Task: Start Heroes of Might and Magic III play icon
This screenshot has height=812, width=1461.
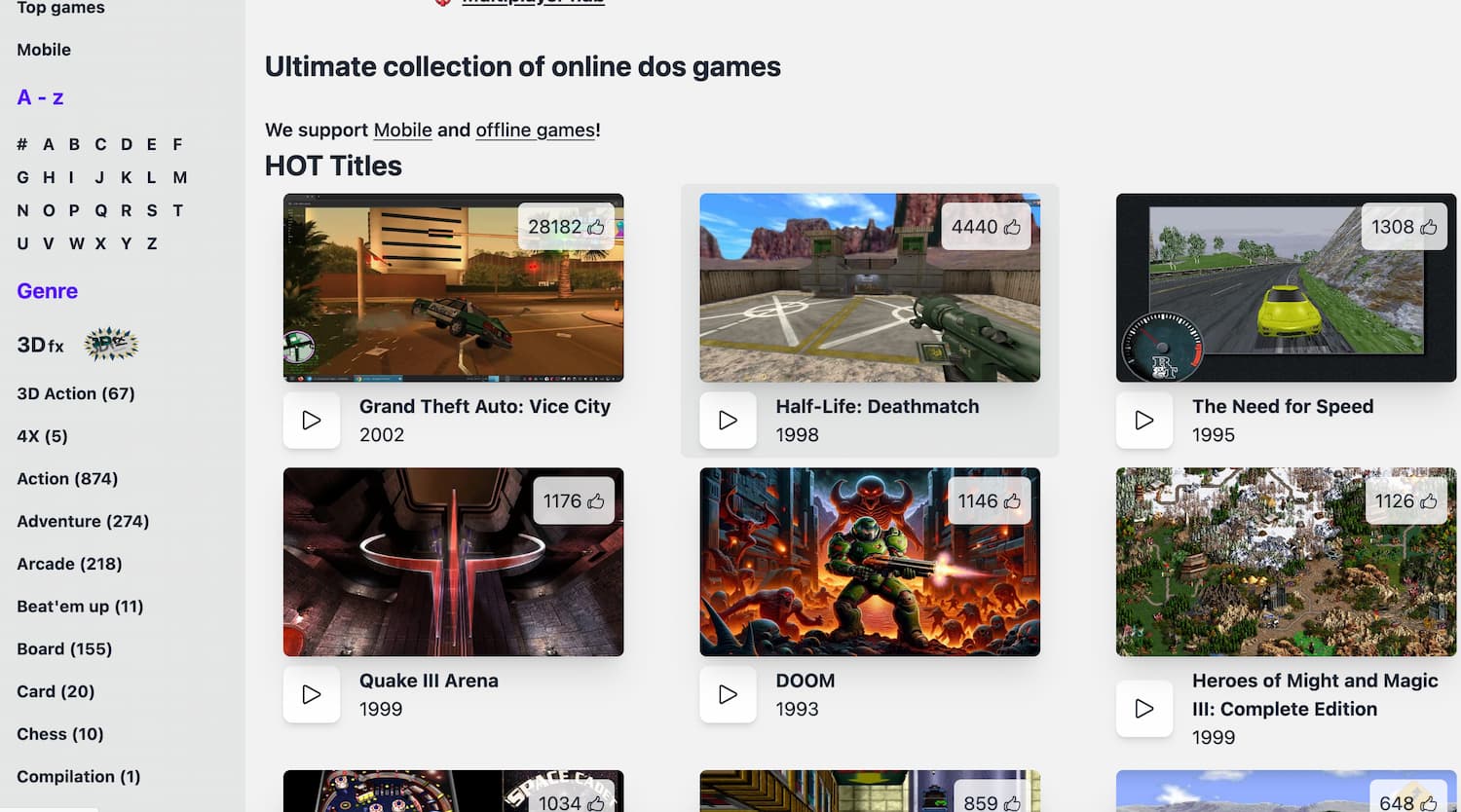Action: (1144, 709)
